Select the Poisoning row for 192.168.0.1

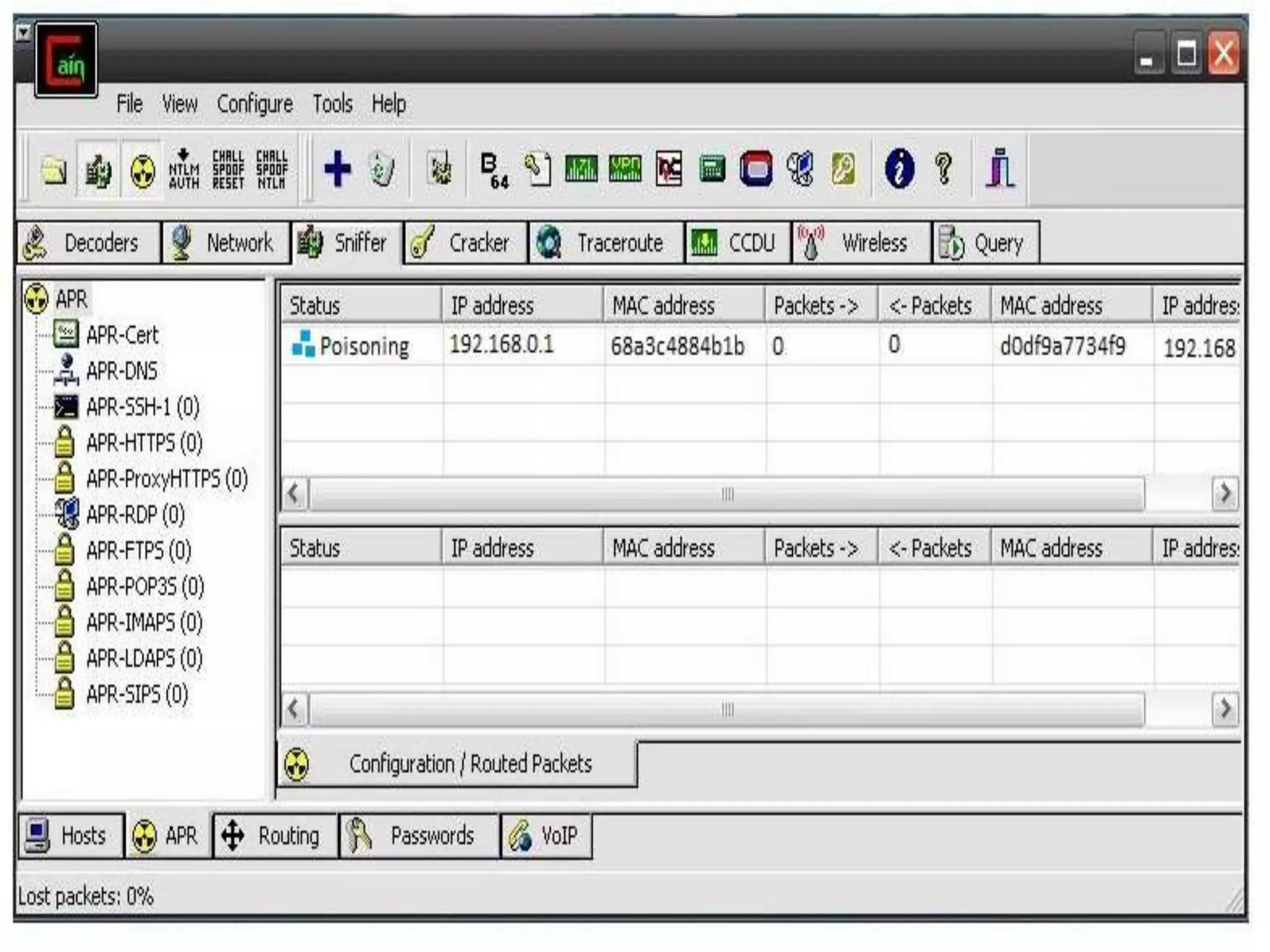point(364,346)
